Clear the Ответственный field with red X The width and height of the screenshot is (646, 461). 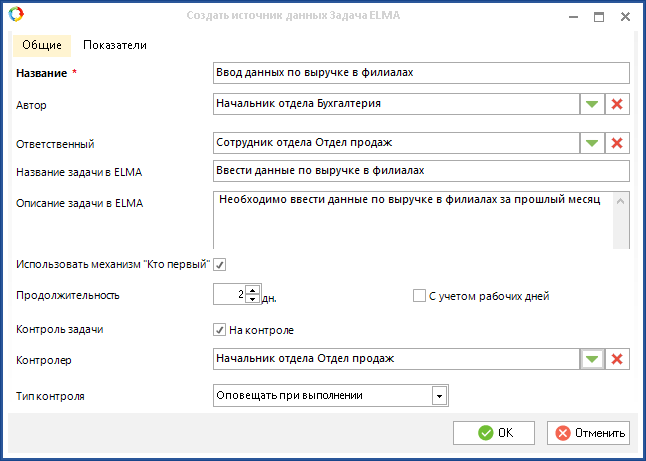[x=617, y=143]
